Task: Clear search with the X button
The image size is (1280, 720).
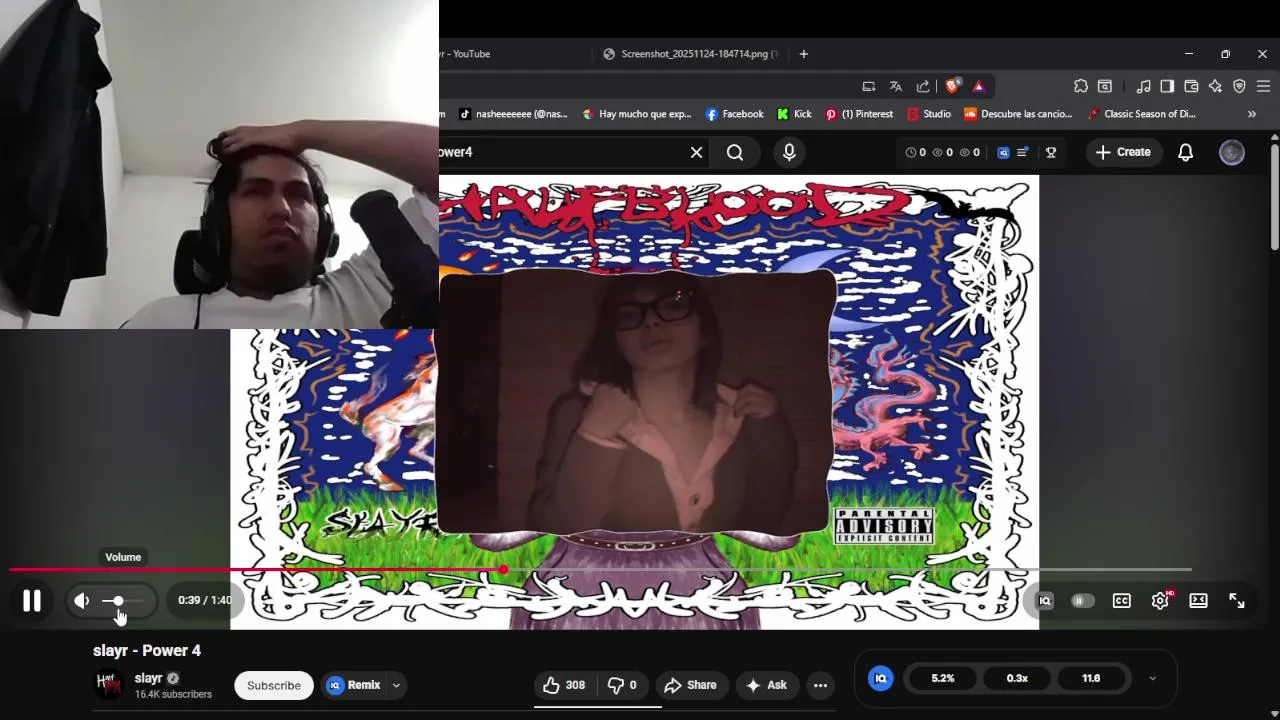Action: coord(696,152)
